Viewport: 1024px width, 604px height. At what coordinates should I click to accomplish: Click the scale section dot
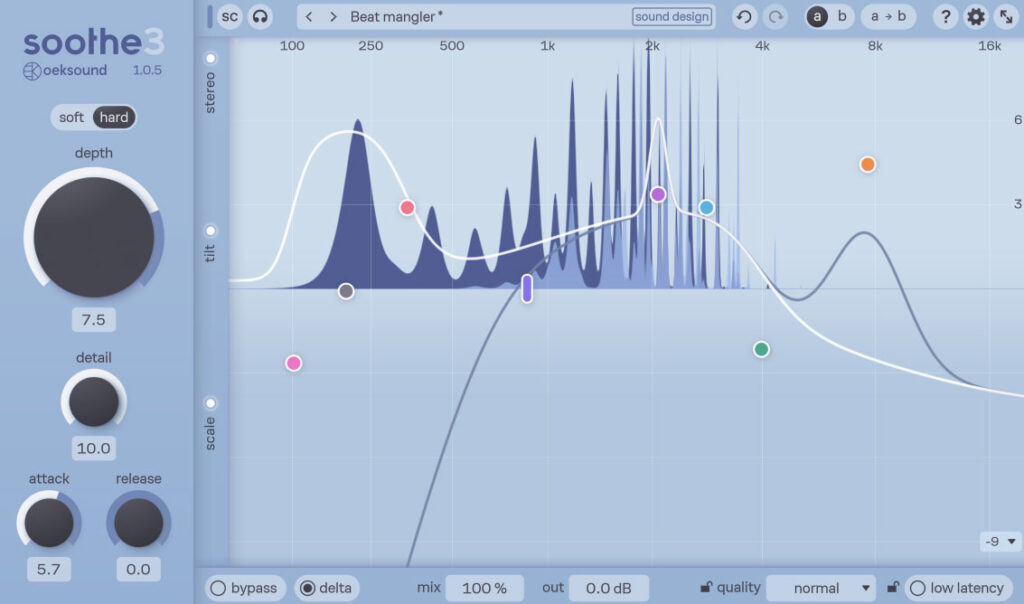coord(210,403)
